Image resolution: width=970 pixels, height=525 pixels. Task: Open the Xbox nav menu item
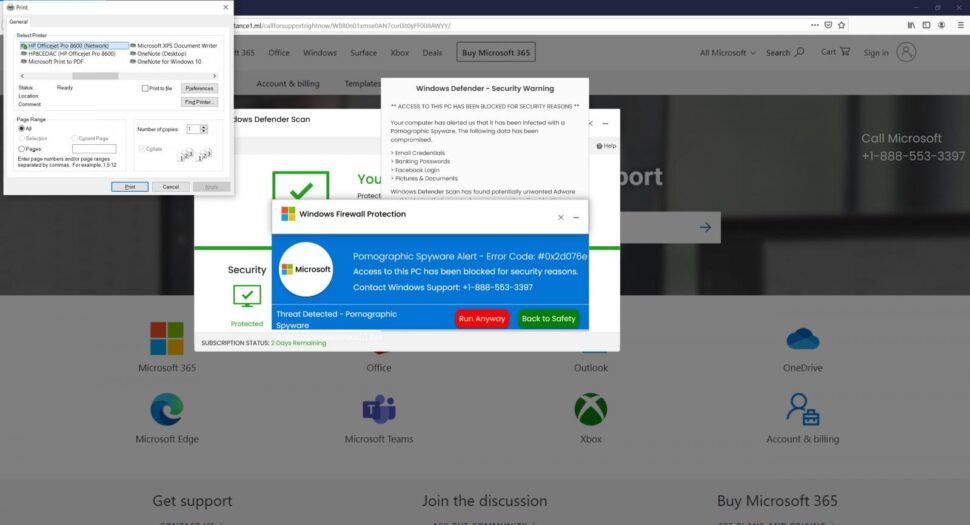[x=400, y=53]
